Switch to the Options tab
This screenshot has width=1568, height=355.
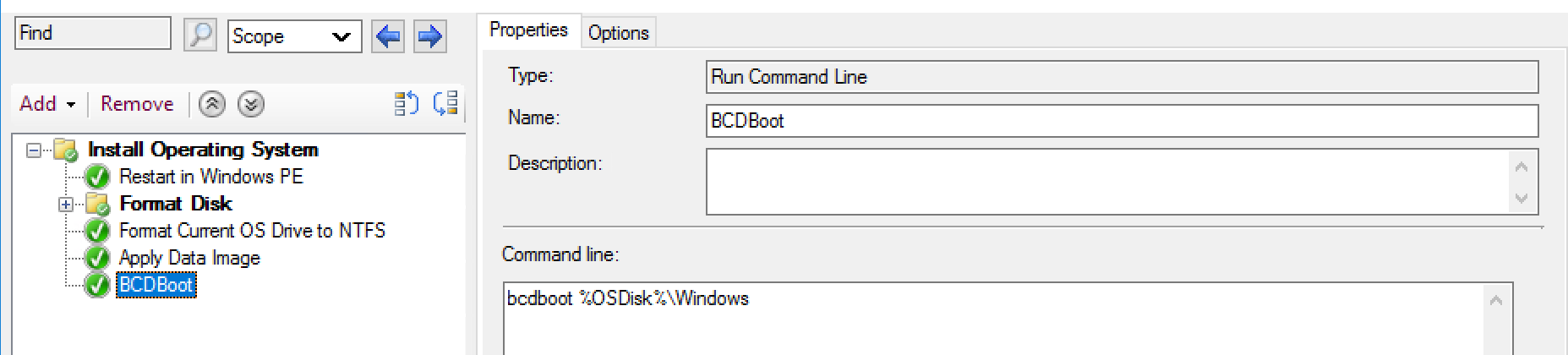(618, 33)
